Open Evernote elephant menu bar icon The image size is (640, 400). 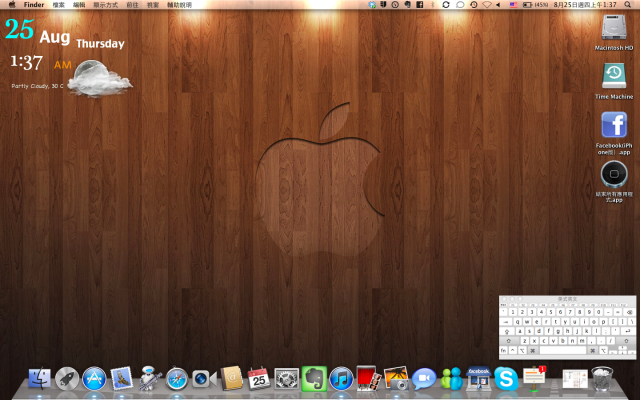(407, 5)
